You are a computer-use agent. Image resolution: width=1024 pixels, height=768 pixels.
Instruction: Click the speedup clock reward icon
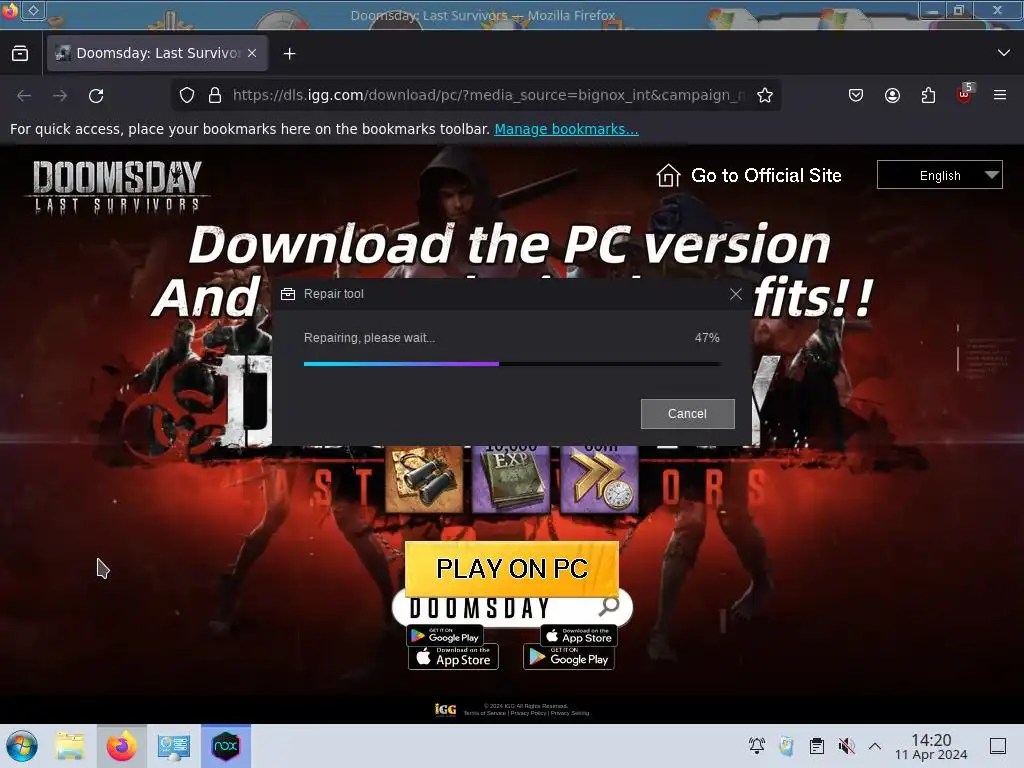click(x=600, y=479)
